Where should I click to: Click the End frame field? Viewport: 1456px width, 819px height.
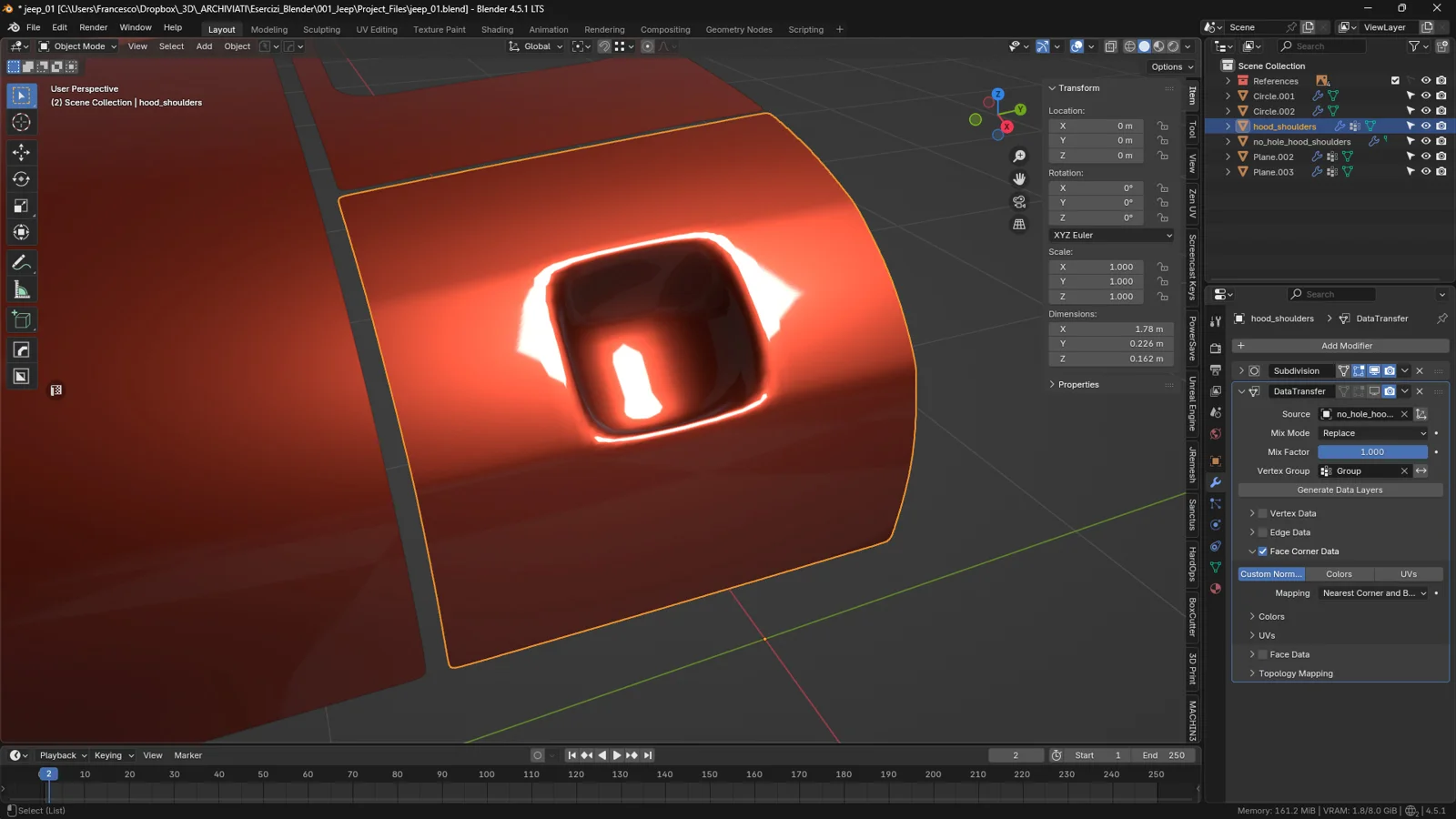[x=1164, y=755]
